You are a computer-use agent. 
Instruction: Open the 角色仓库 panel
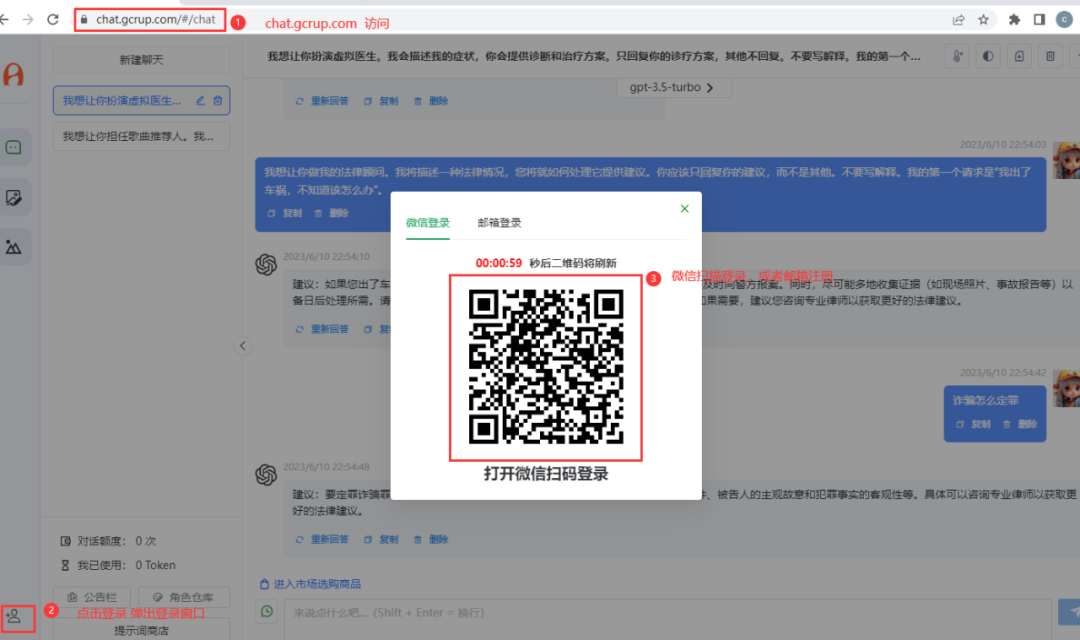point(183,597)
